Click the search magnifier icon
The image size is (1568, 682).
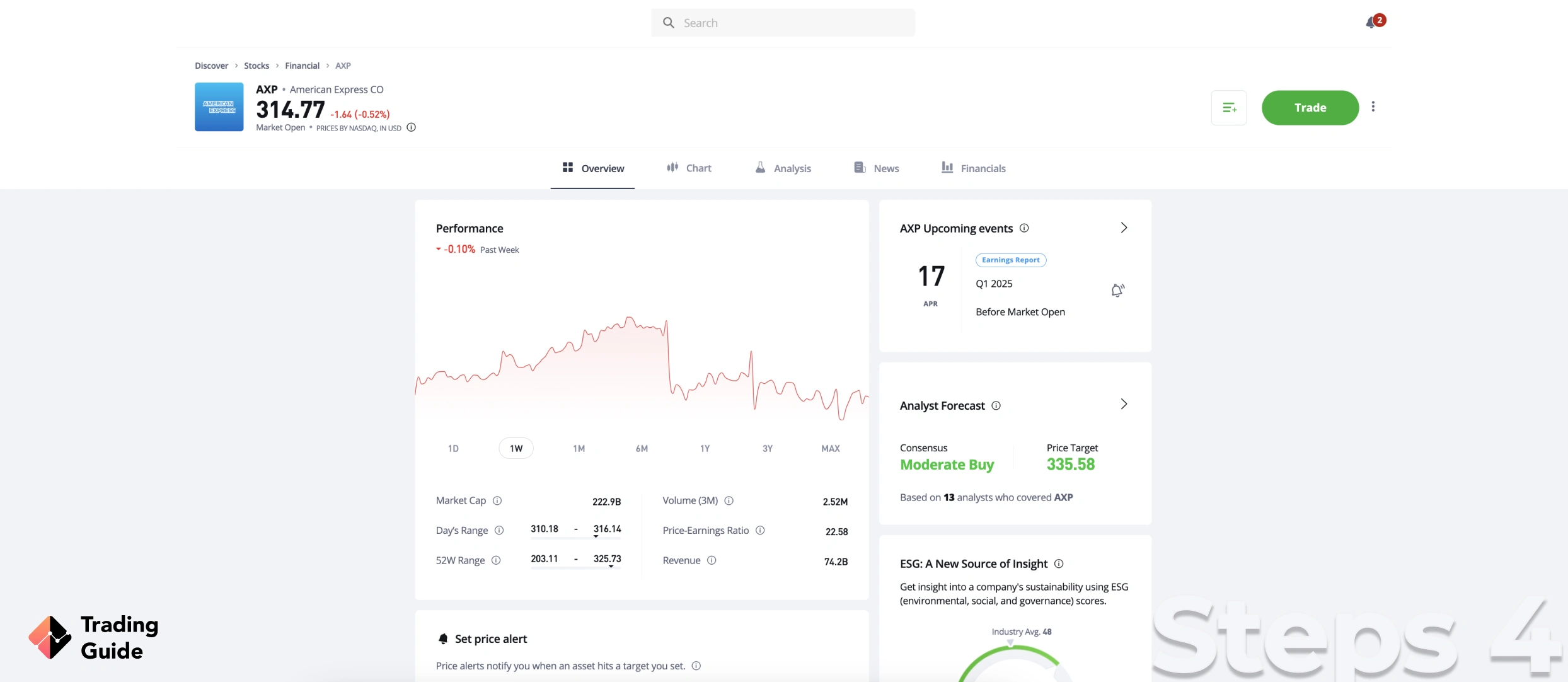coord(669,23)
